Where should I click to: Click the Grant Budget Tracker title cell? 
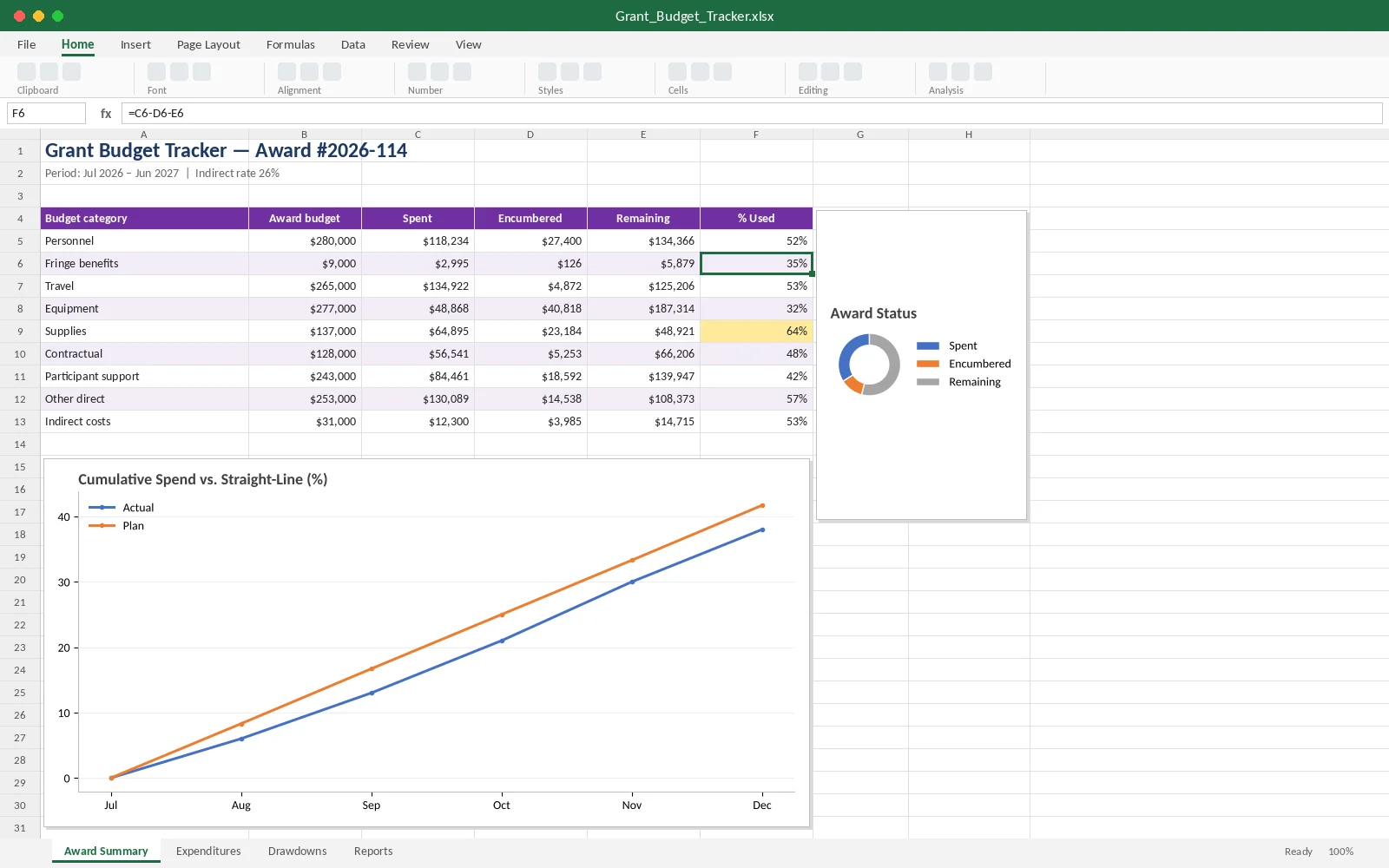pyautogui.click(x=226, y=150)
